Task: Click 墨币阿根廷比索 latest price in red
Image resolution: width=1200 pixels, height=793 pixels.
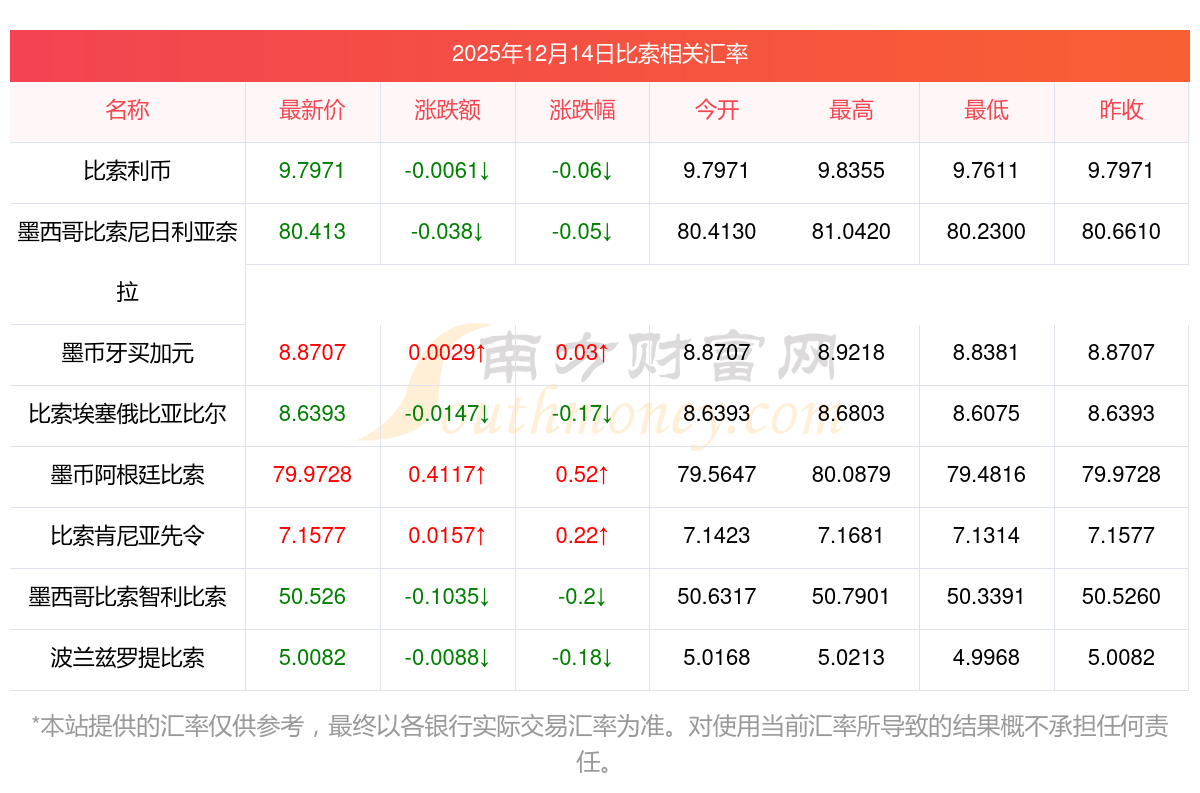Action: 312,475
